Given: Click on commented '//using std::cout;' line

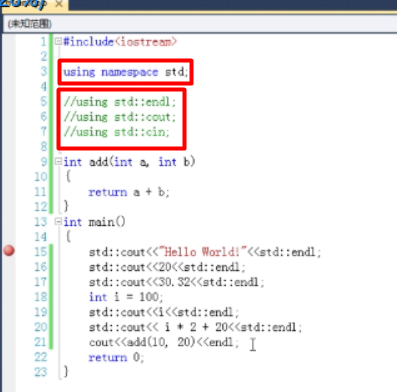Looking at the screenshot, I should 119,117.
